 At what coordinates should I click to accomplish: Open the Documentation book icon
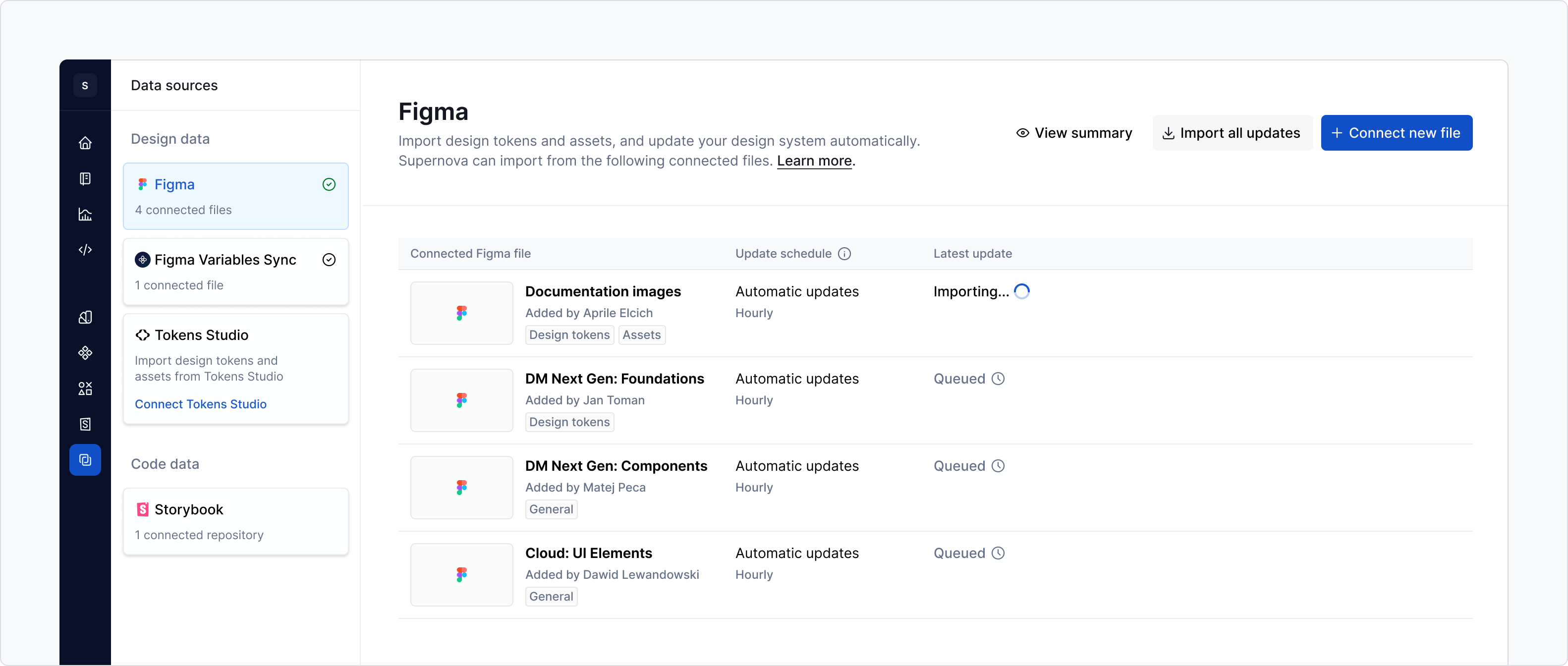pos(85,178)
